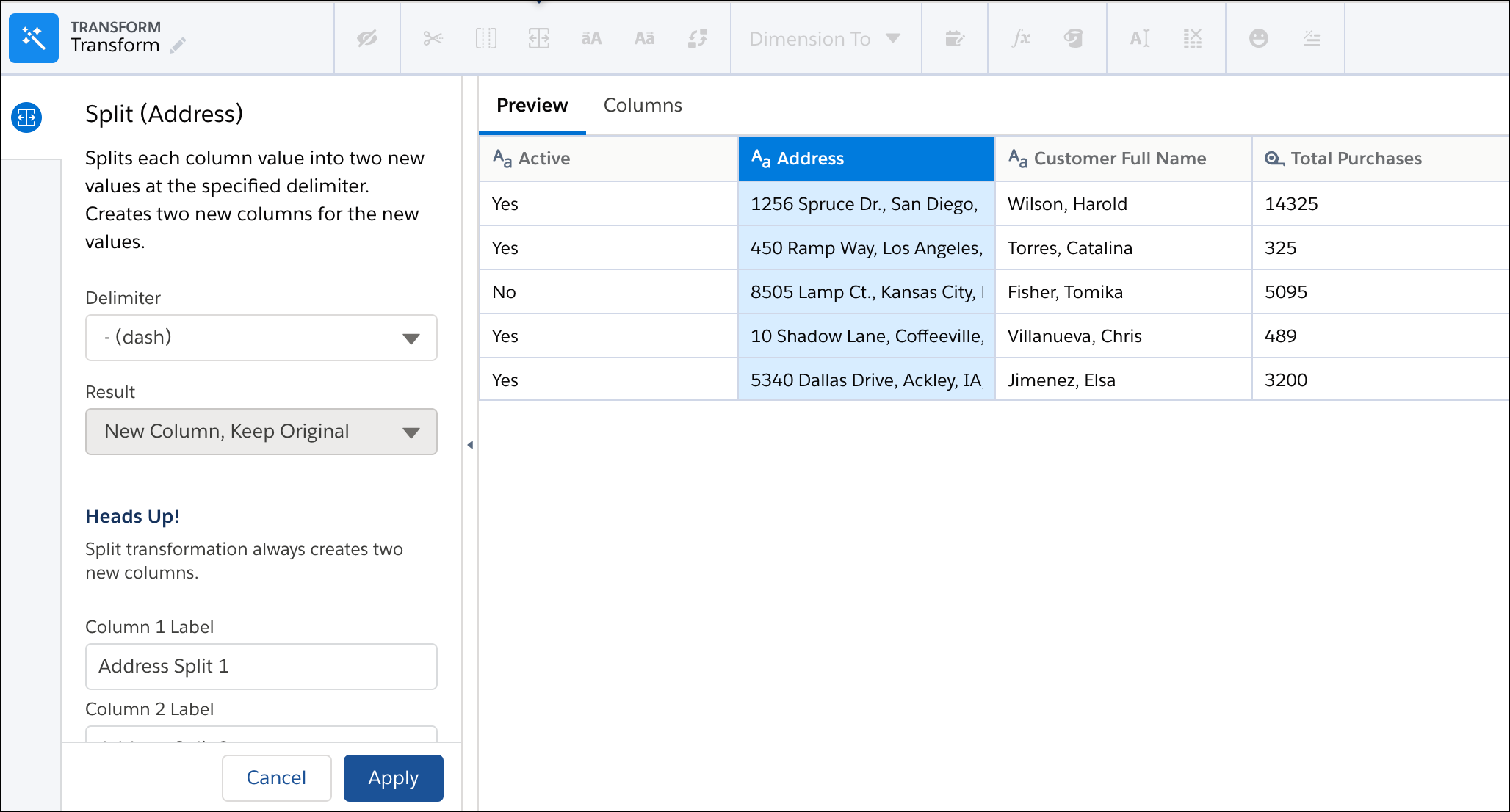Click the Column 1 Label input field
Image resolution: width=1510 pixels, height=812 pixels.
(261, 666)
